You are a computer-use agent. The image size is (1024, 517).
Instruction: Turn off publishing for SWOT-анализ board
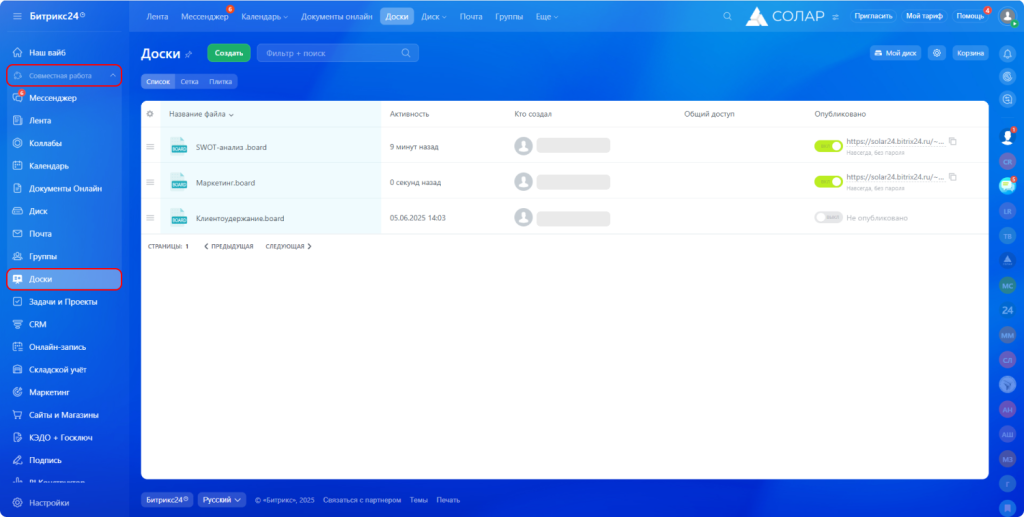[828, 146]
